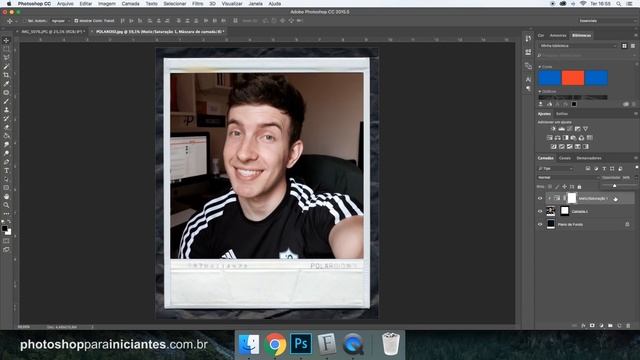Open the Filtro menu
640x360 pixels.
tap(198, 4)
